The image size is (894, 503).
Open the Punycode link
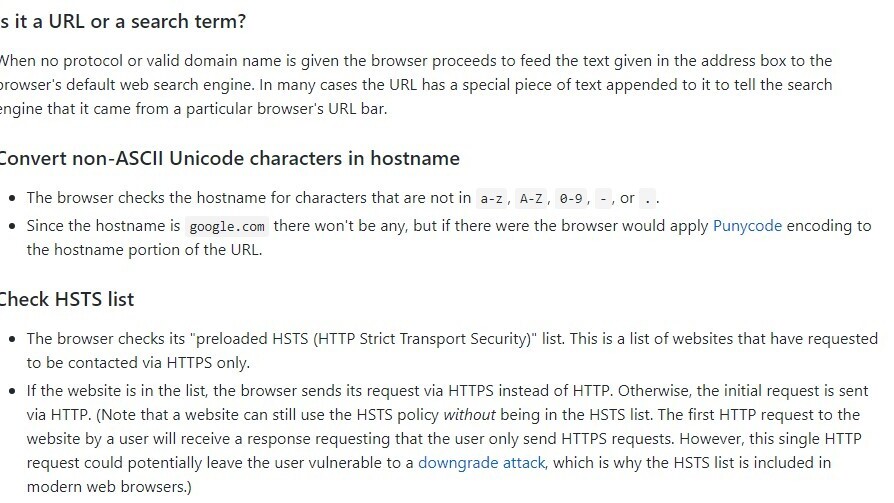[x=747, y=226]
